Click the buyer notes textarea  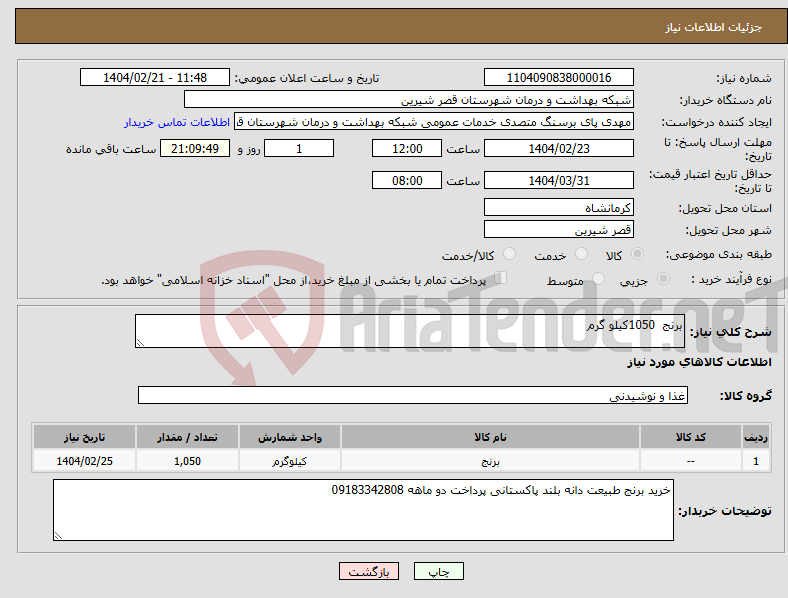point(363,510)
